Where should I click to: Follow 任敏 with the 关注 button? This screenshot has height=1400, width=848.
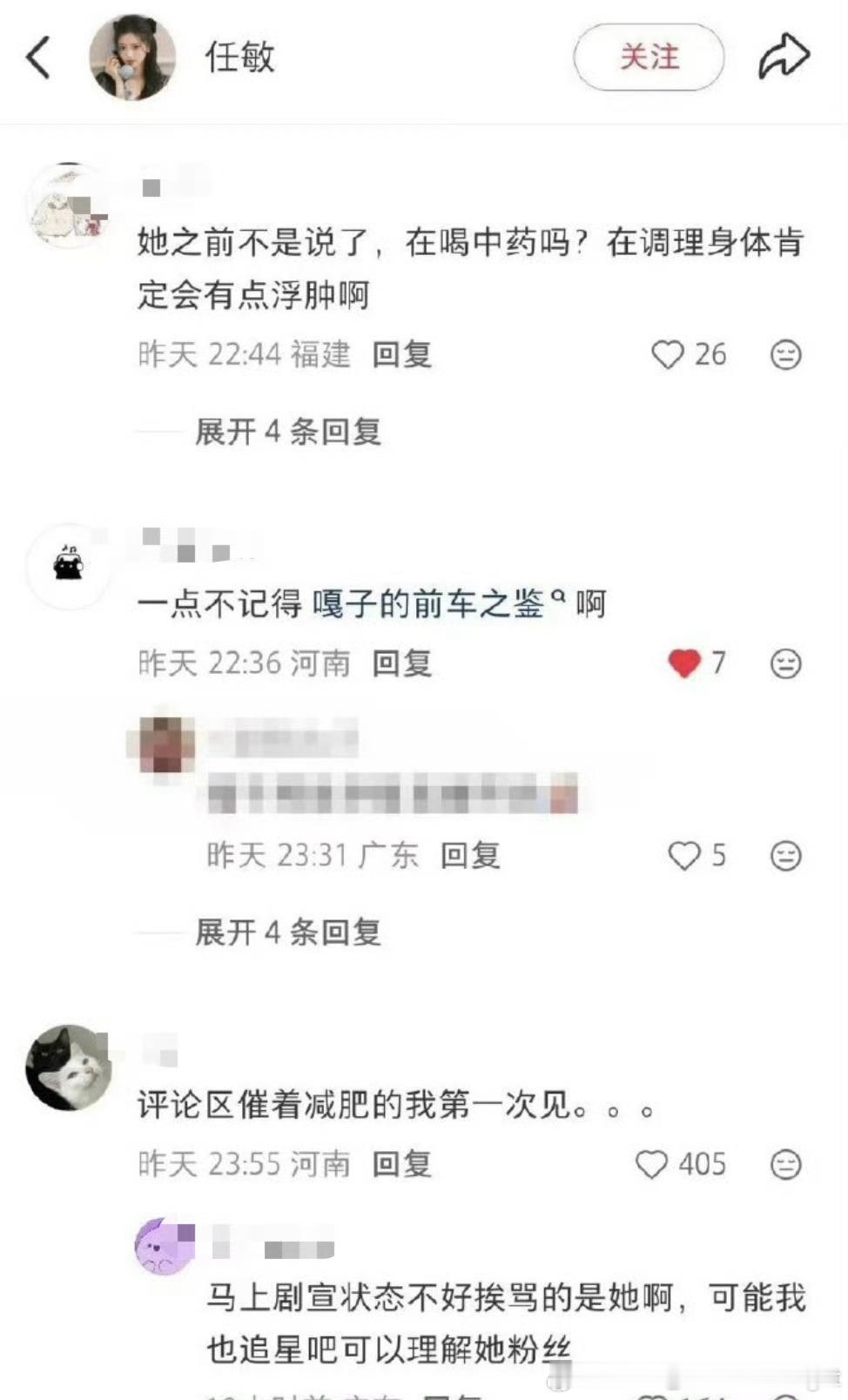[649, 57]
